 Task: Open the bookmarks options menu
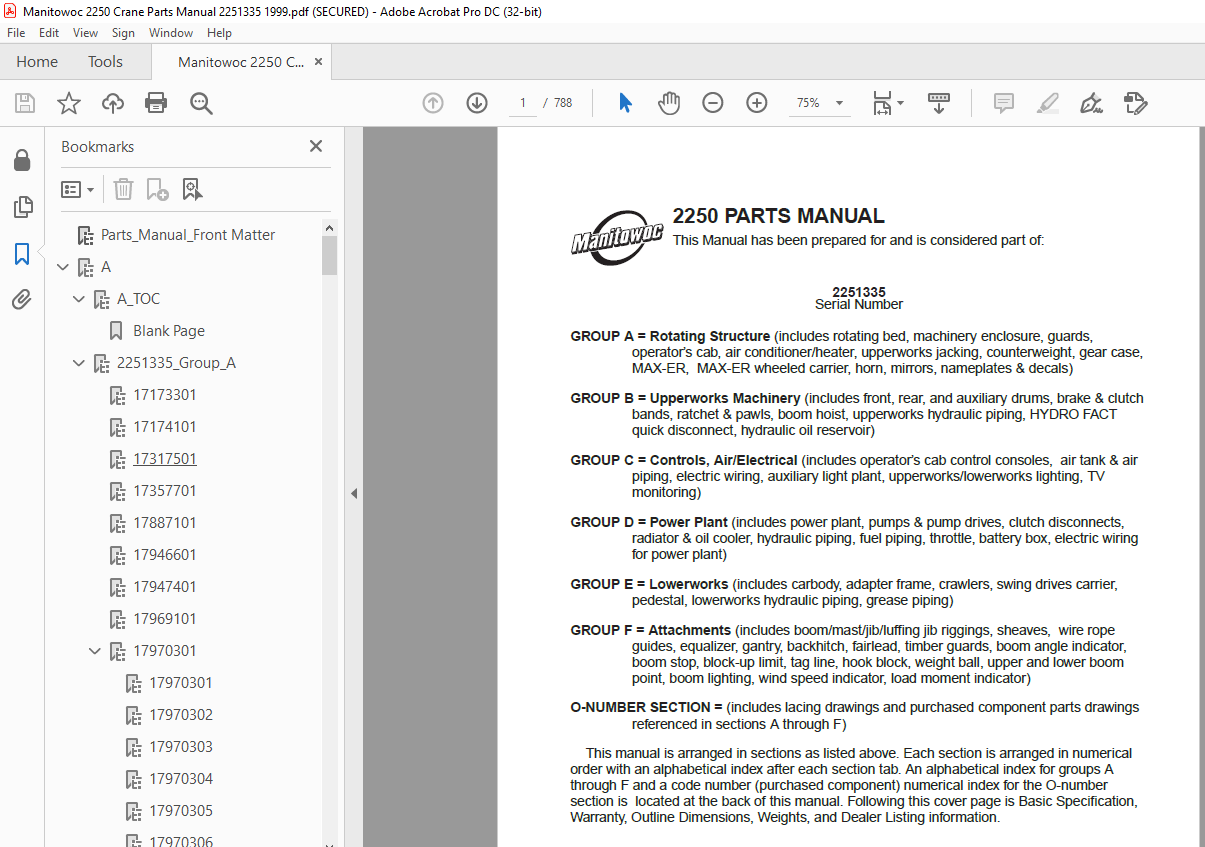(x=78, y=189)
